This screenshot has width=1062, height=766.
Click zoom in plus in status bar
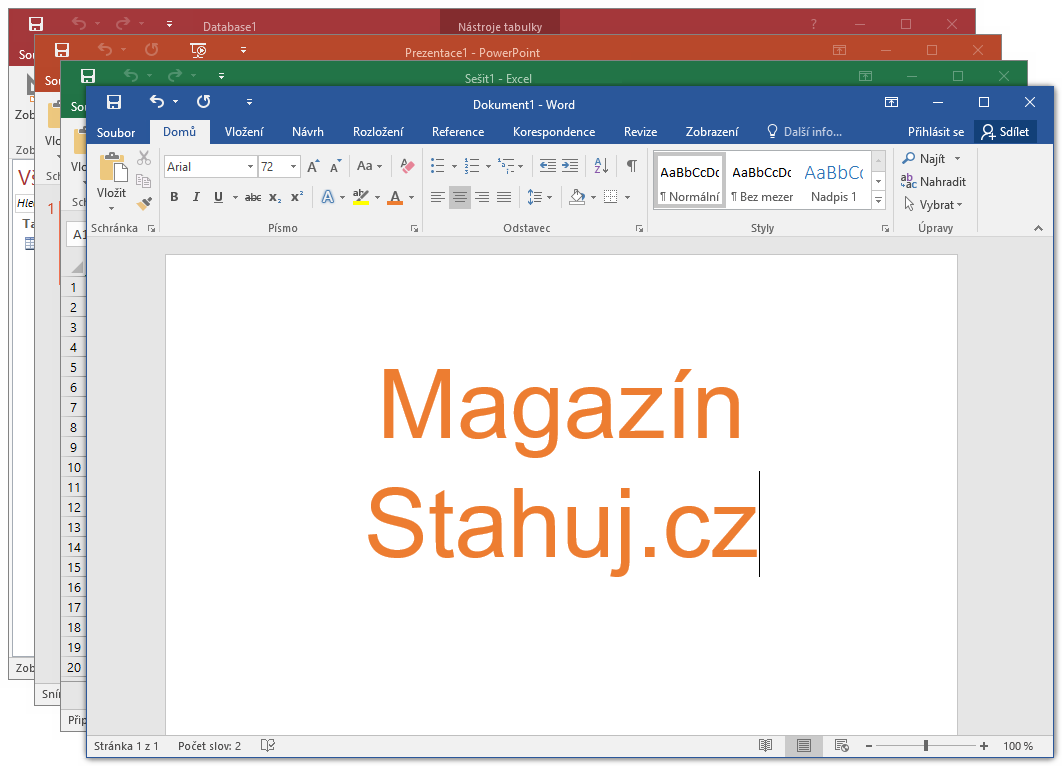pyautogui.click(x=983, y=746)
